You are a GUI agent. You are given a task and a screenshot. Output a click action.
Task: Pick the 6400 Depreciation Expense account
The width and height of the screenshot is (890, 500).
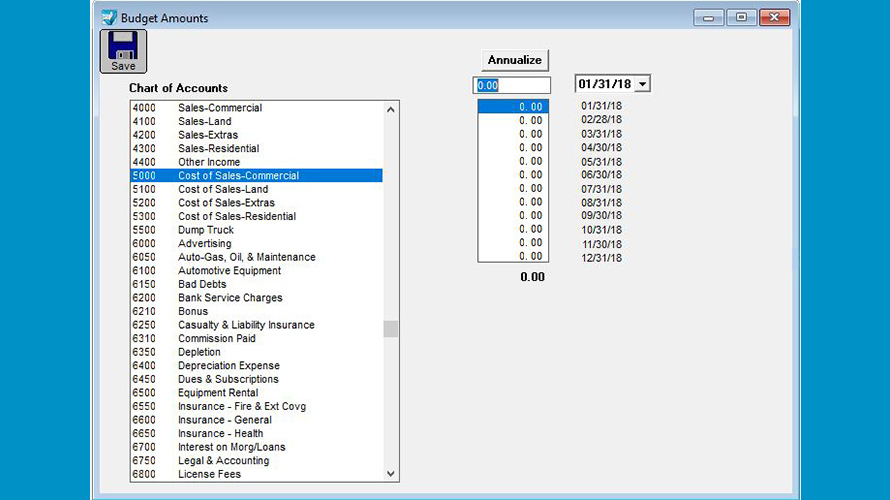click(228, 366)
